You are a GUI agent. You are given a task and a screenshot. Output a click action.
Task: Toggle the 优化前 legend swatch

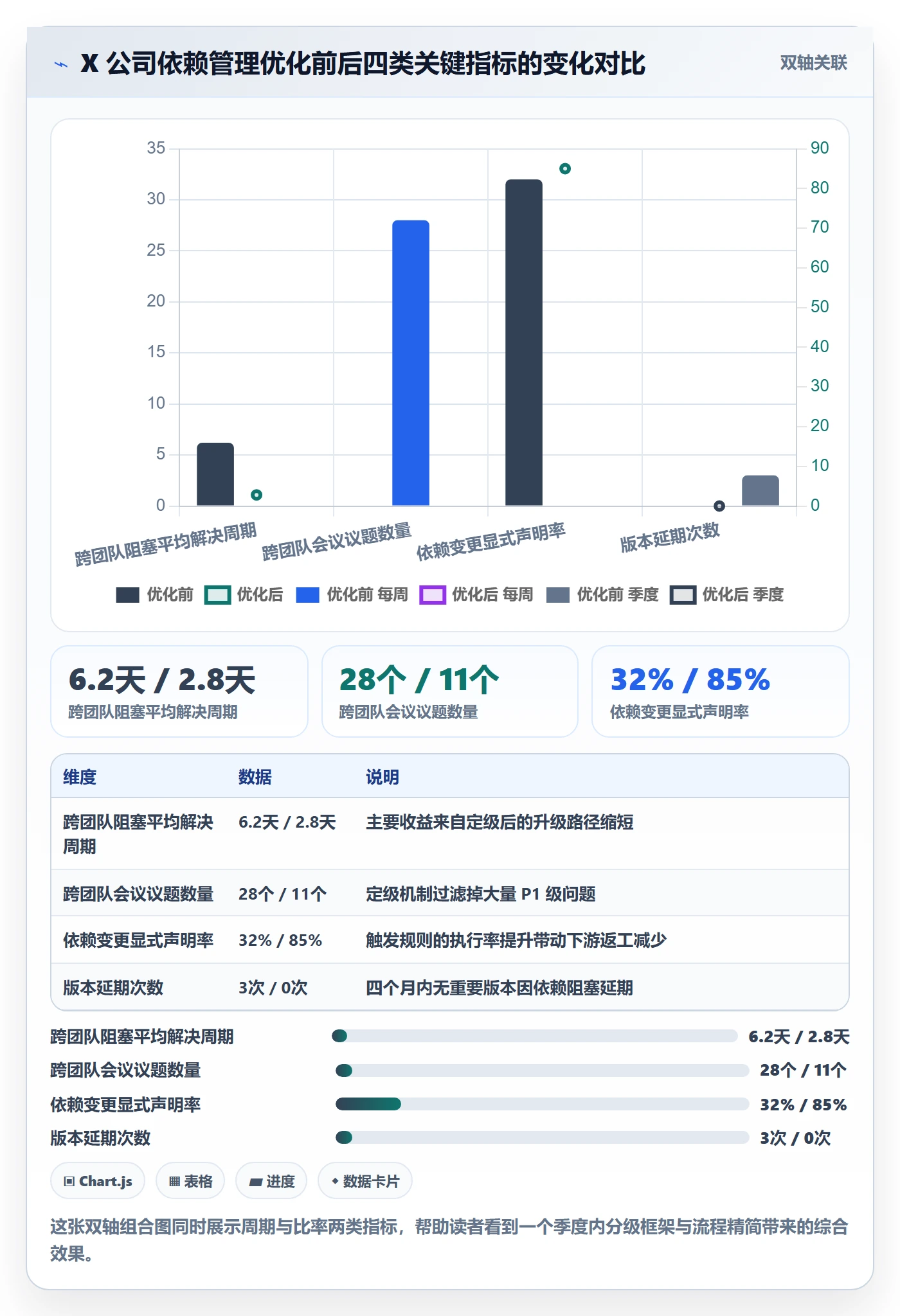pyautogui.click(x=127, y=595)
